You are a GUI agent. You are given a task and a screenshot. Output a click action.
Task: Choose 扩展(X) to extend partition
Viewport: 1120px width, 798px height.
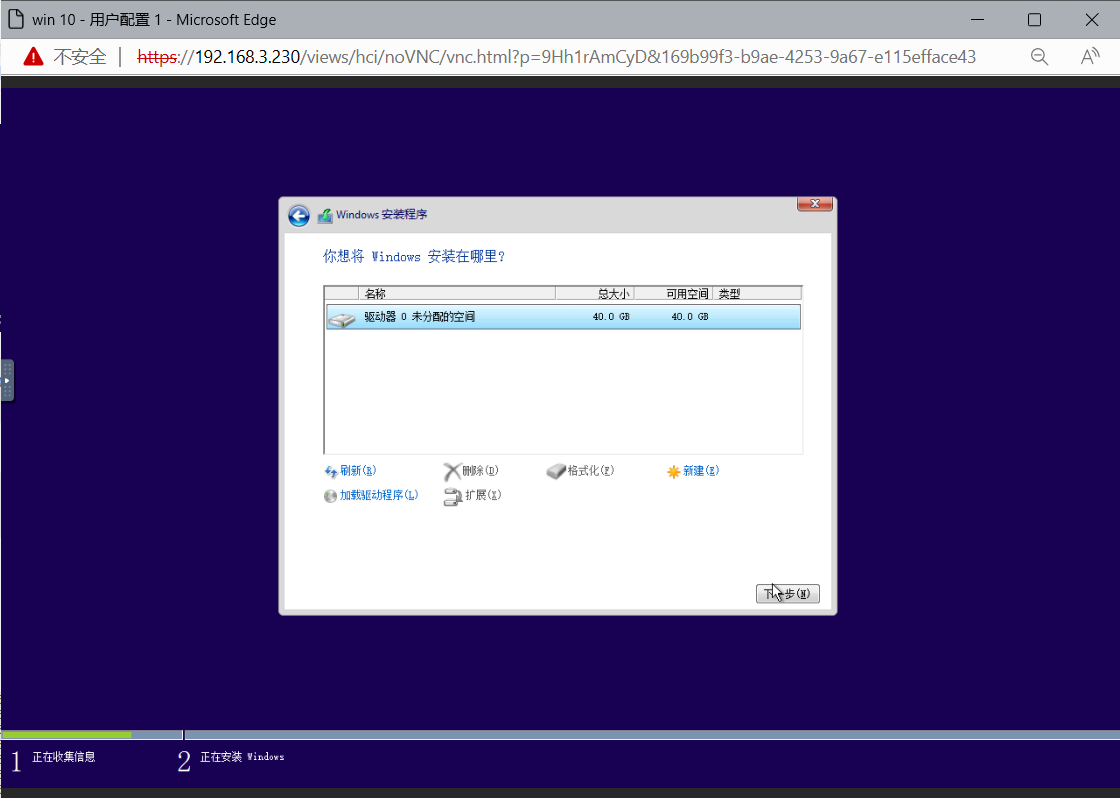tap(483, 495)
